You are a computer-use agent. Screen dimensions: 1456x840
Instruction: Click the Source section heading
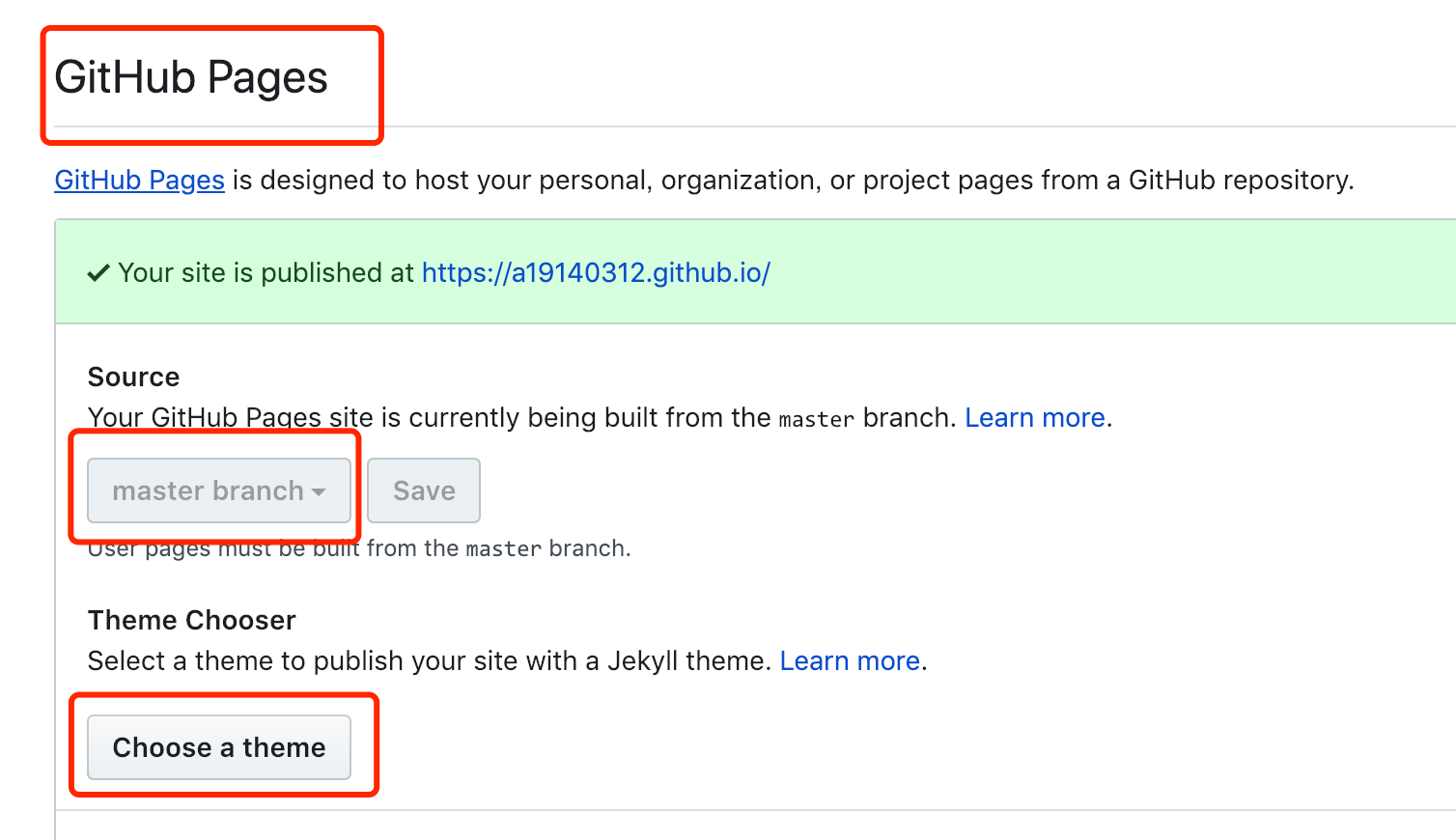pyautogui.click(x=133, y=377)
